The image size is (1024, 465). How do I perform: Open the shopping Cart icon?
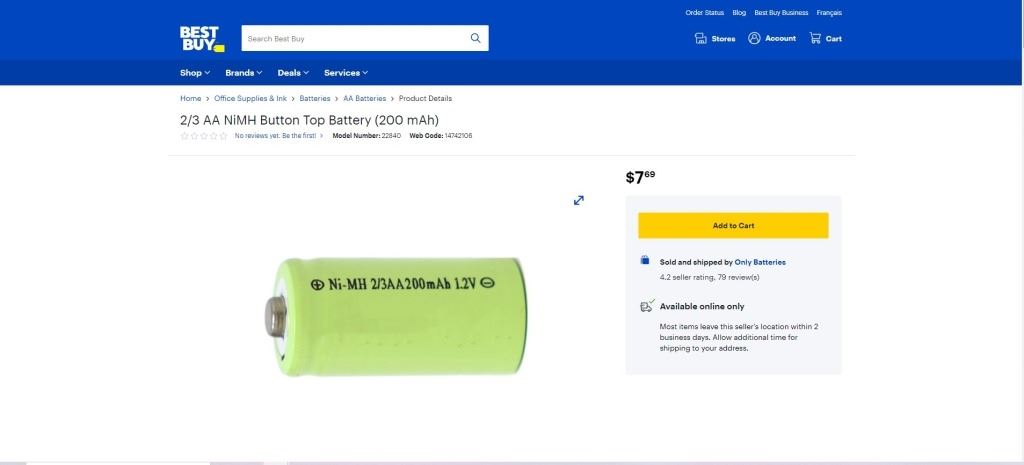(x=815, y=38)
